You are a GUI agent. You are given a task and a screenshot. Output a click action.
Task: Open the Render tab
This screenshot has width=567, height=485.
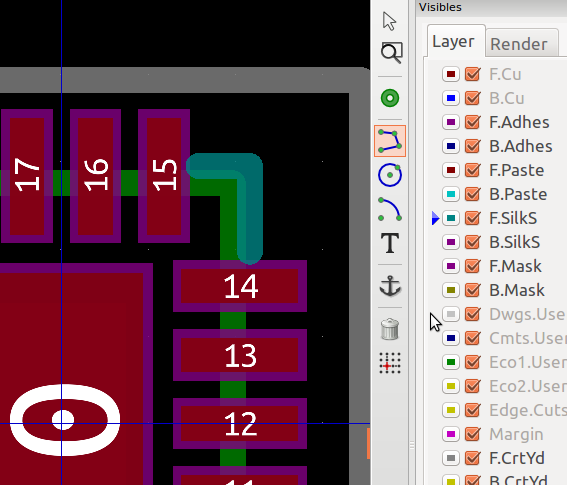click(519, 44)
